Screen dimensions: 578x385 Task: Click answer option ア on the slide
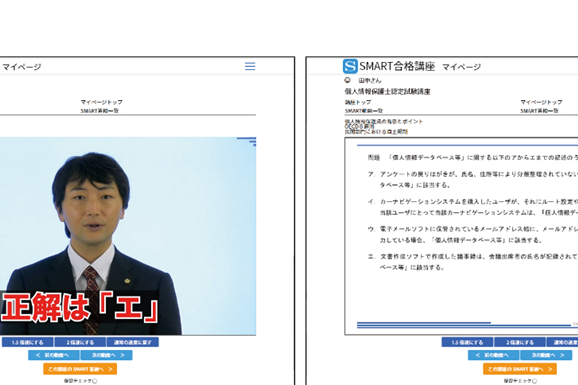point(473,179)
